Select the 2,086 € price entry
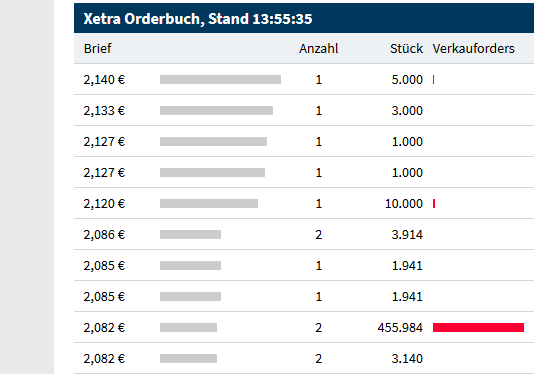 104,235
